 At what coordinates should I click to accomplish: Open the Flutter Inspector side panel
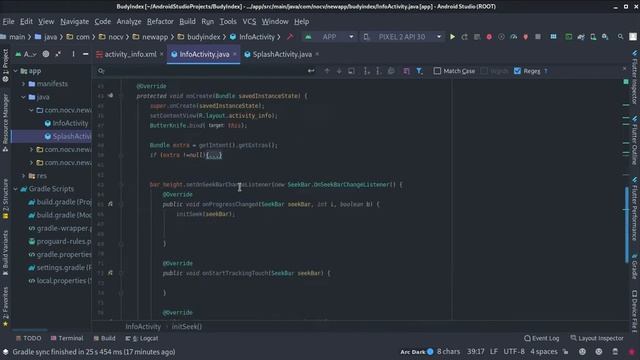635,78
